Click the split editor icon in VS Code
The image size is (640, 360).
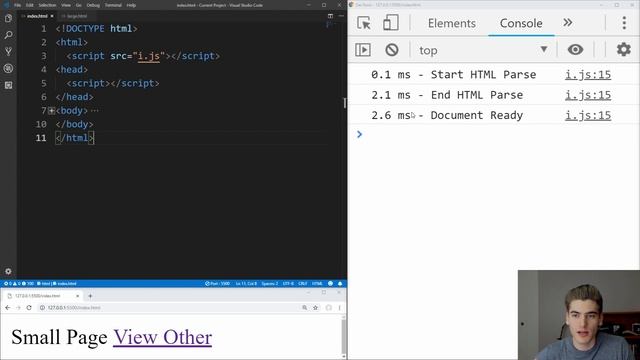(330, 16)
